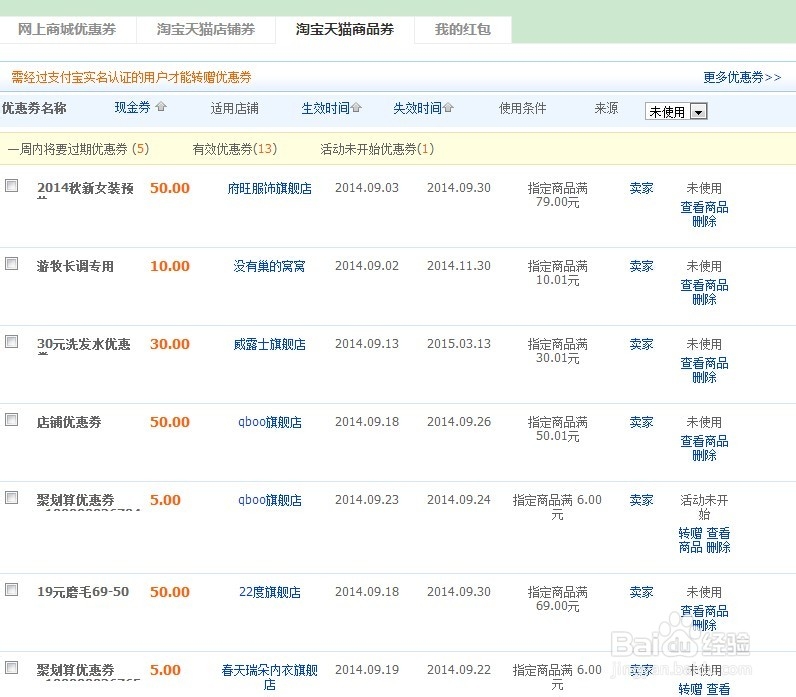
Task: Filter by 有效优惠券(13)
Action: [235, 149]
